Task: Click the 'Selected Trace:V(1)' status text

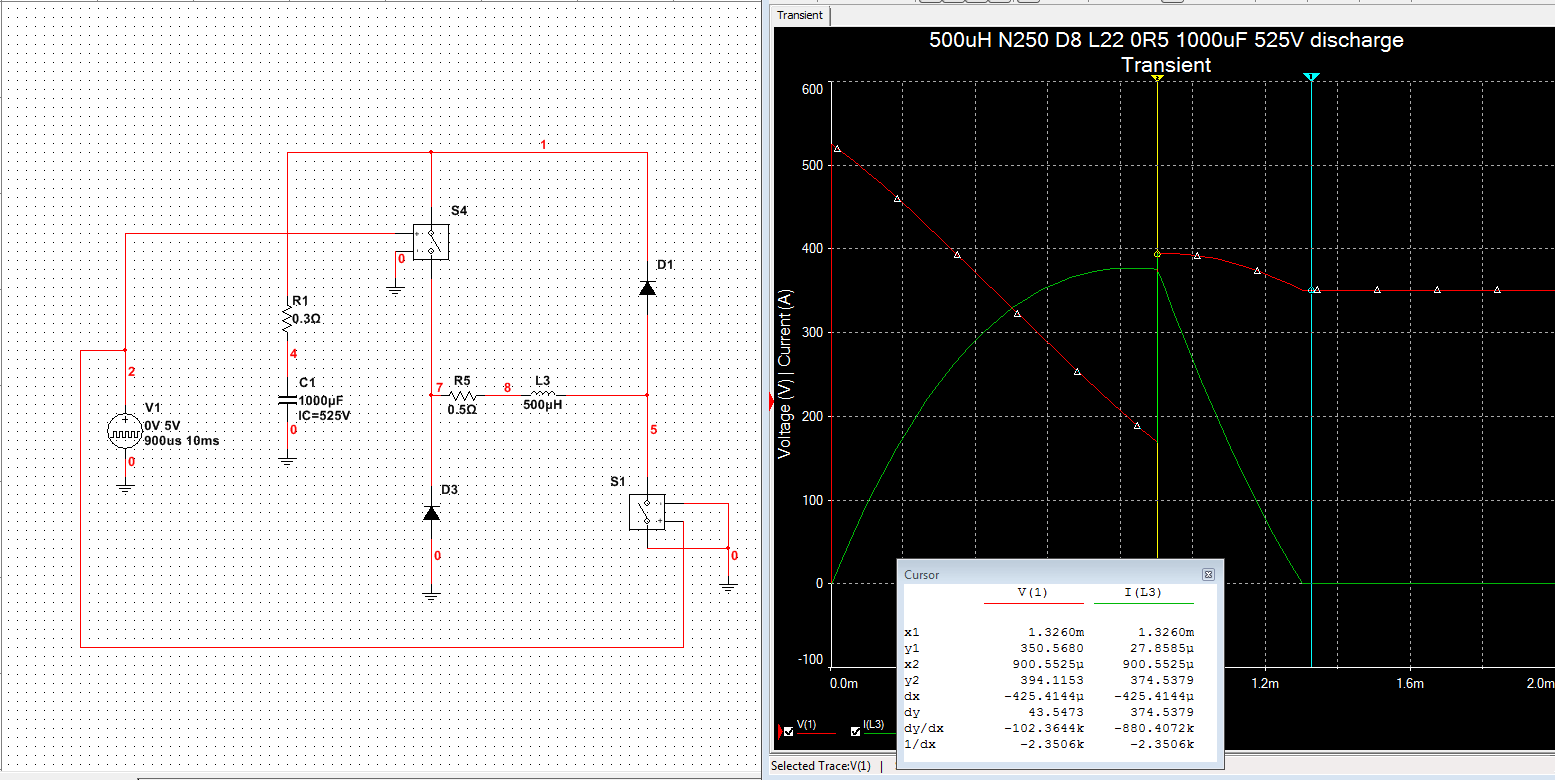Action: pyautogui.click(x=822, y=767)
